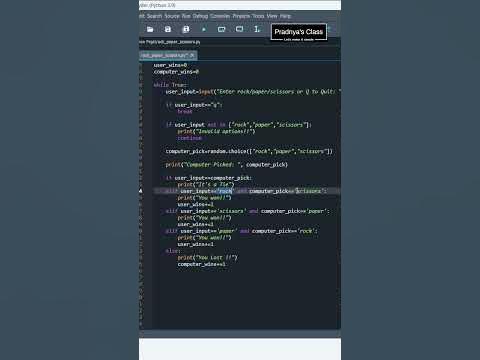The width and height of the screenshot is (480, 360).
Task: Open the Tools menu
Action: (x=258, y=16)
